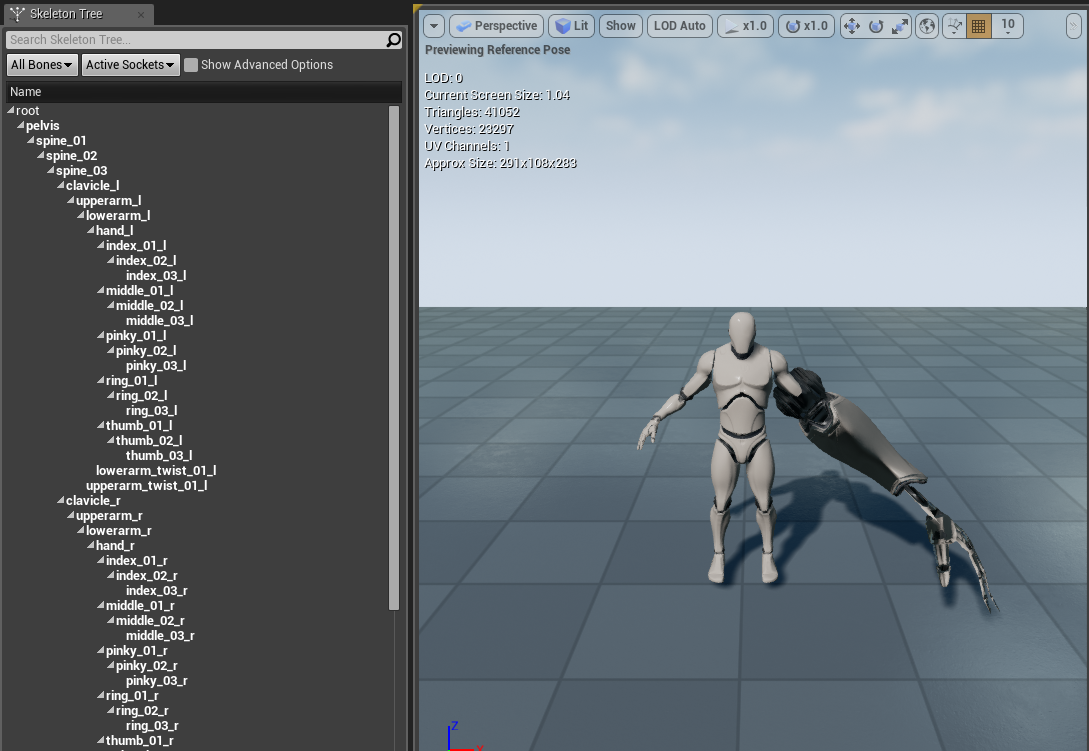
Task: Select the lowerarm_twist_01_l bone
Action: (156, 471)
